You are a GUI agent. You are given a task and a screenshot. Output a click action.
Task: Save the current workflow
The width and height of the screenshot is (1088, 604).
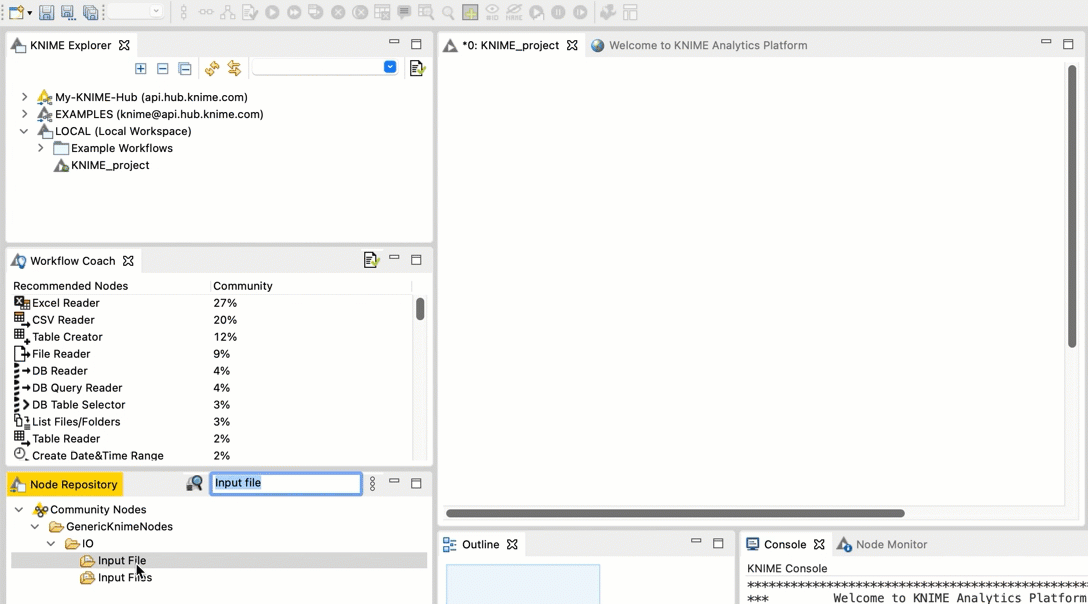click(x=46, y=12)
